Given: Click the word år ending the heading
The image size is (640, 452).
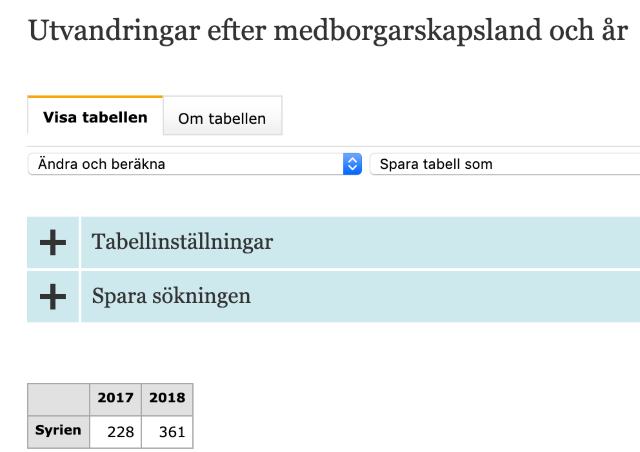Looking at the screenshot, I should (x=611, y=31).
